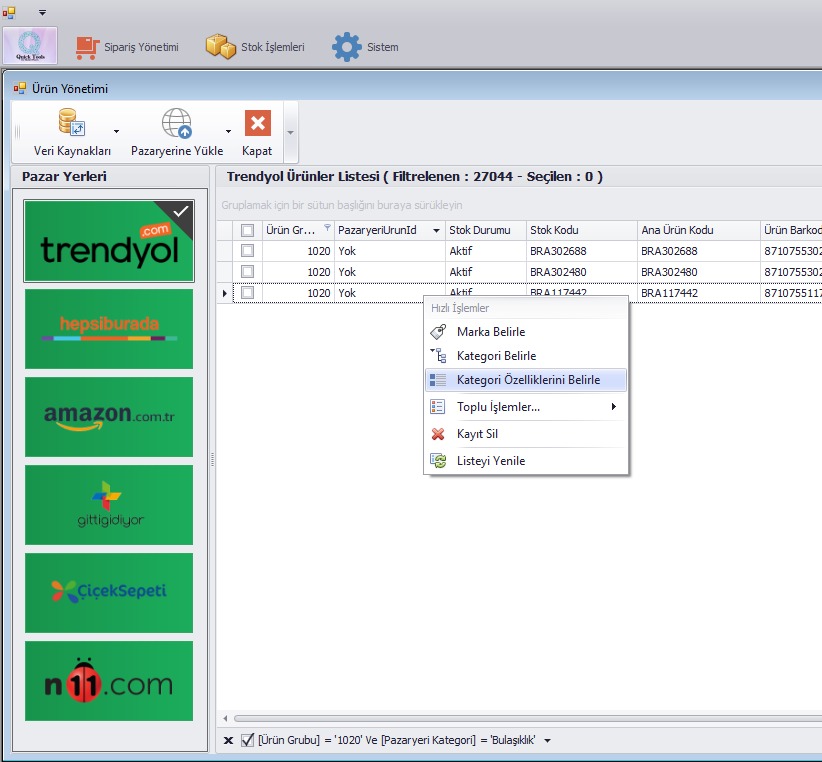Open Sipariş Yönetimi shopping cart icon
Viewport: 822px width, 762px height.
pos(87,48)
